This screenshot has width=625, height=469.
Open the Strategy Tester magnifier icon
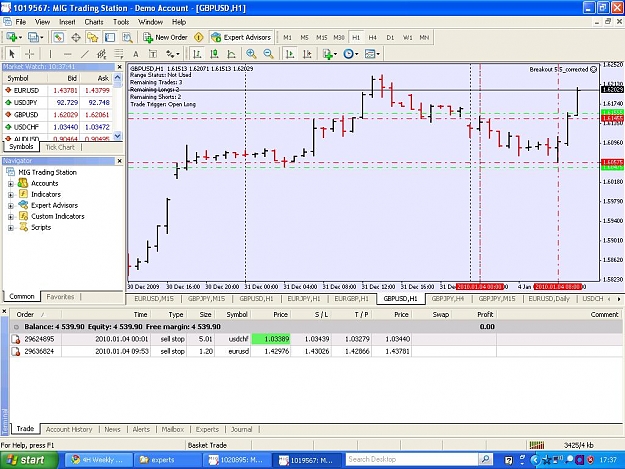[x=127, y=37]
